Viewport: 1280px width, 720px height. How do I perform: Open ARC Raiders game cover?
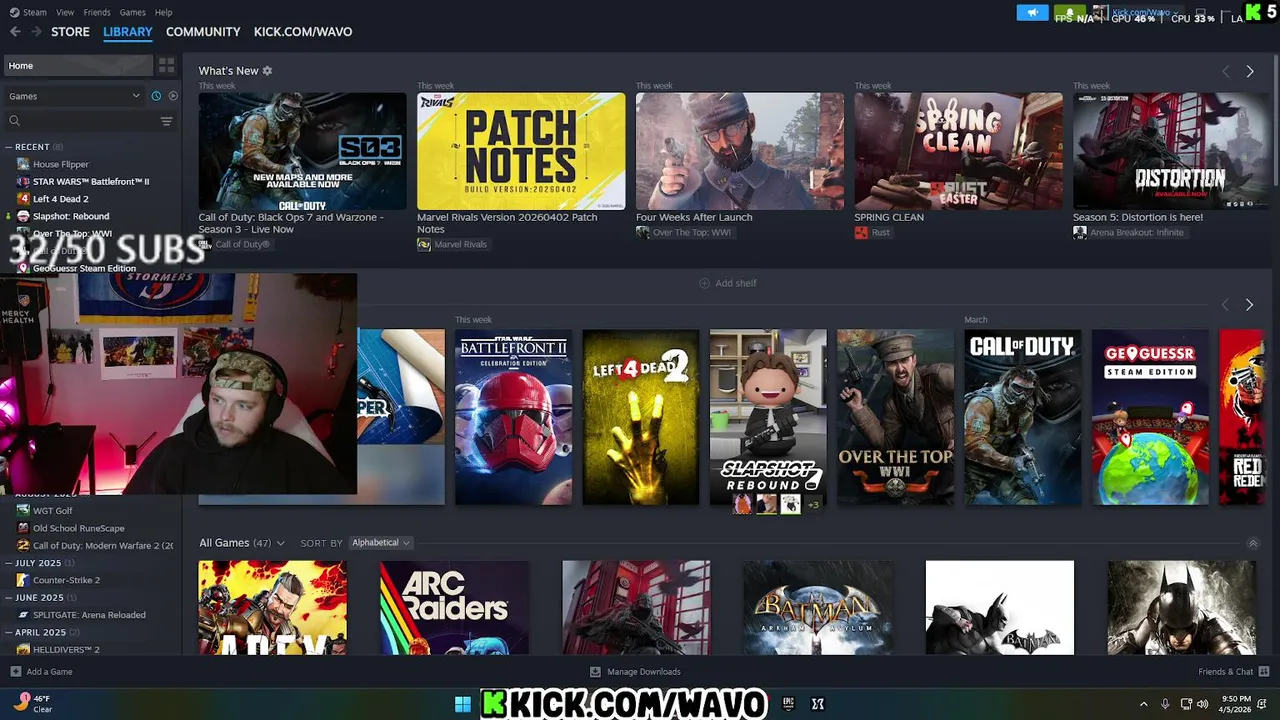454,608
